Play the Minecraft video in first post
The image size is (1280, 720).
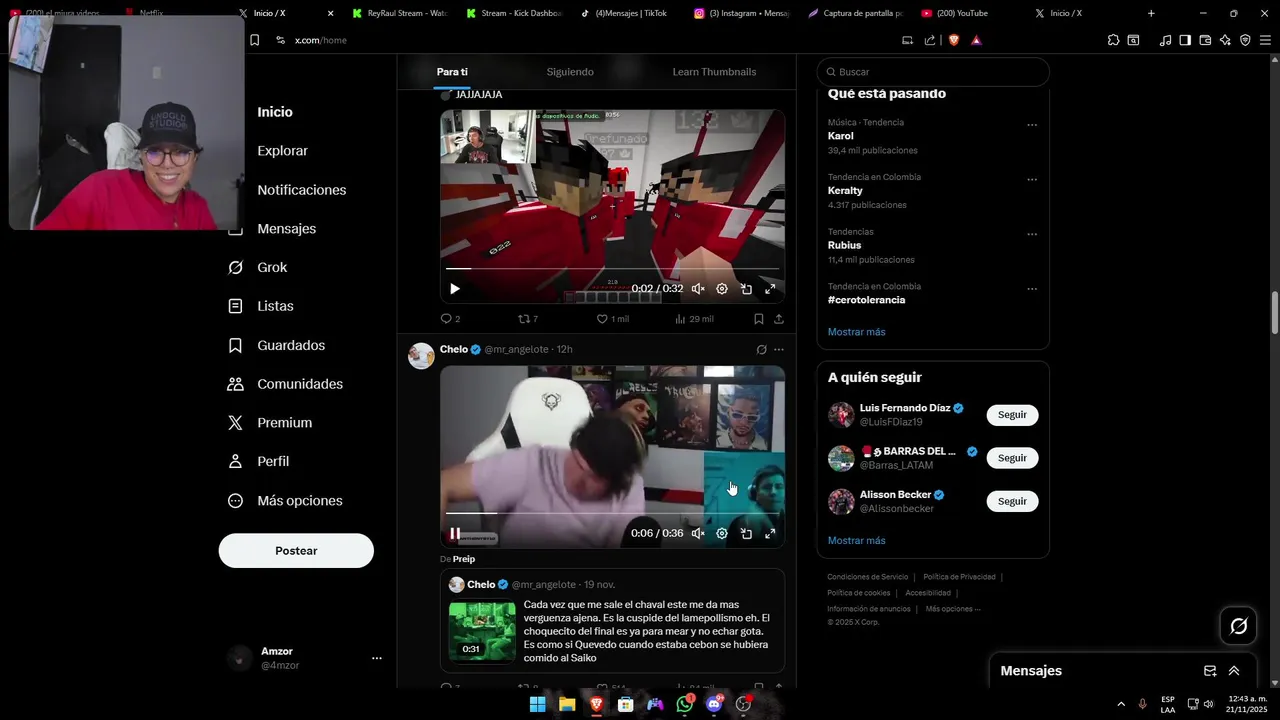[454, 289]
